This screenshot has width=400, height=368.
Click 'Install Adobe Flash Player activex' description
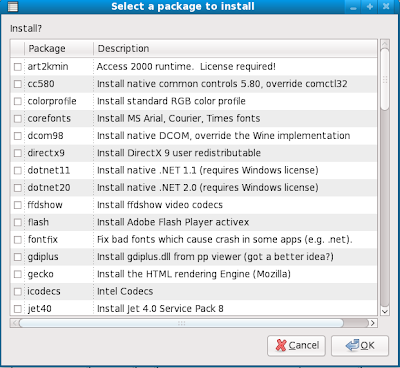pyautogui.click(x=173, y=222)
